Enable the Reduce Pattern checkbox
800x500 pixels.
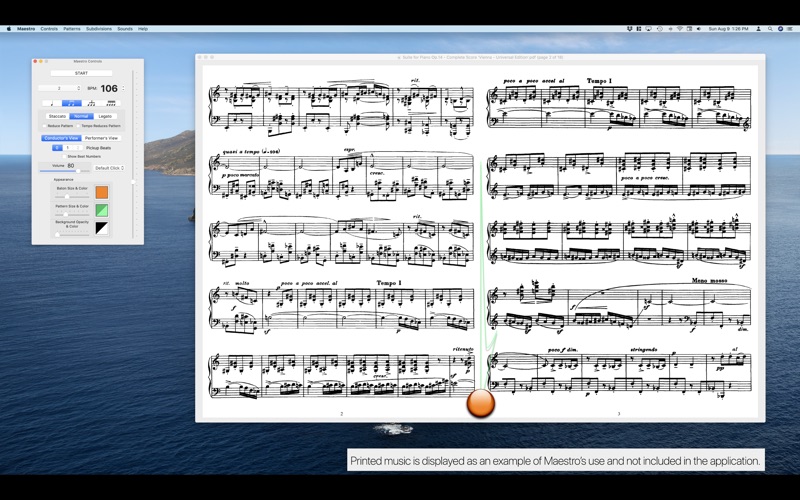point(44,126)
